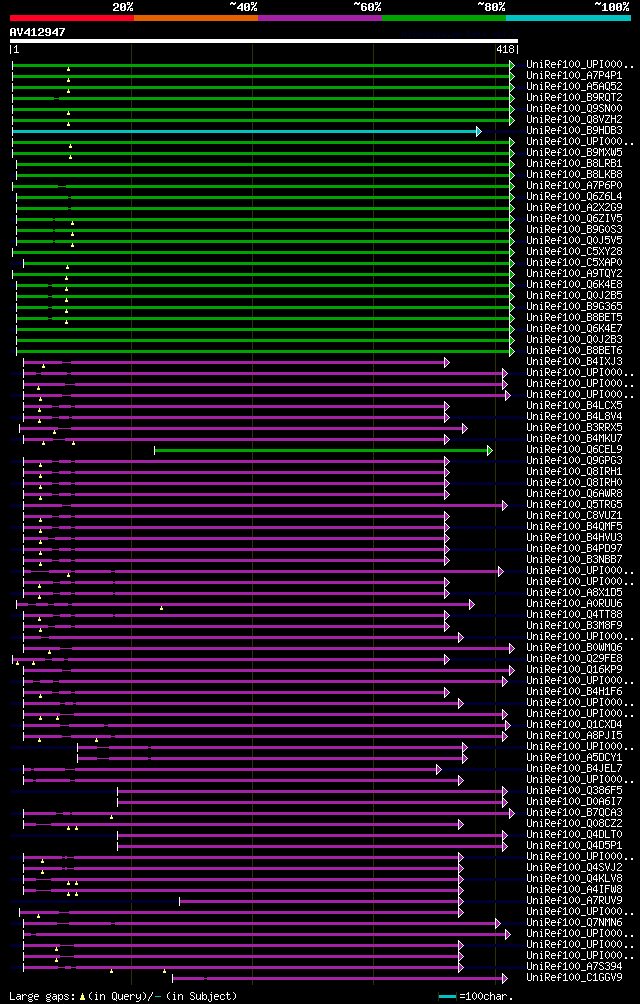Open the UniRef100_A5AQ52 hit label
The height and width of the screenshot is (1004, 640).
coord(574,86)
